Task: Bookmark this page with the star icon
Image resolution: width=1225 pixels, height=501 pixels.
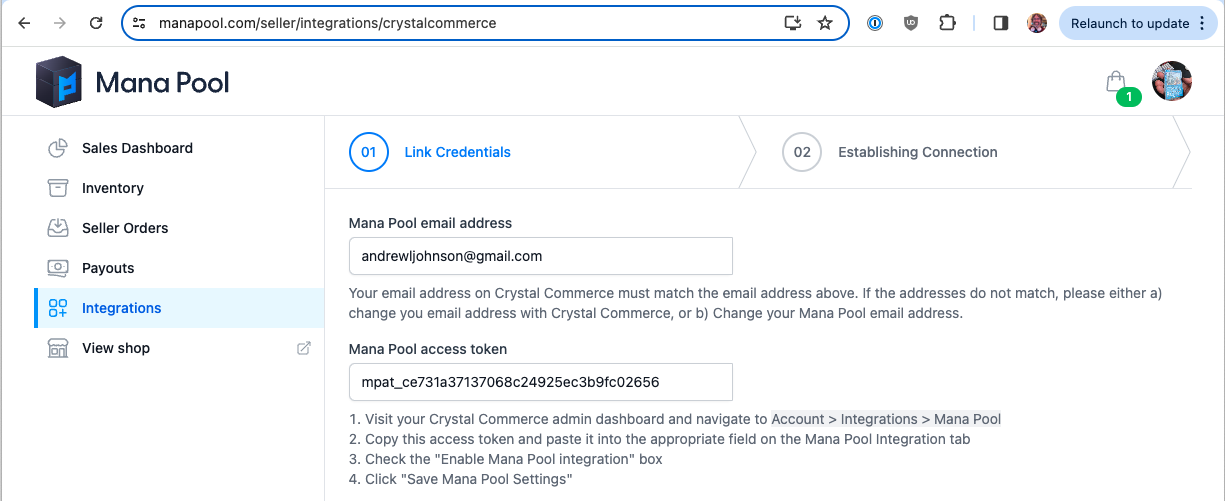Action: (x=825, y=23)
